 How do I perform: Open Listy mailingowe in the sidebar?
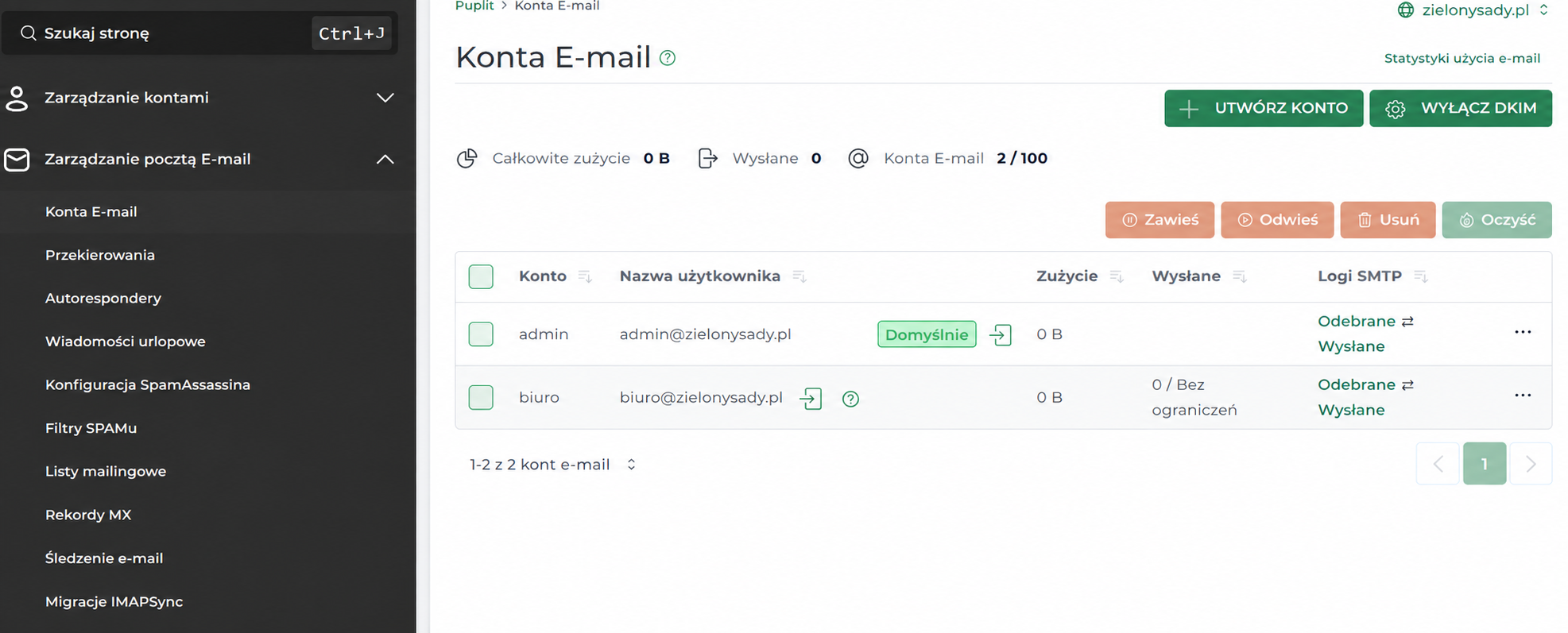pos(106,472)
